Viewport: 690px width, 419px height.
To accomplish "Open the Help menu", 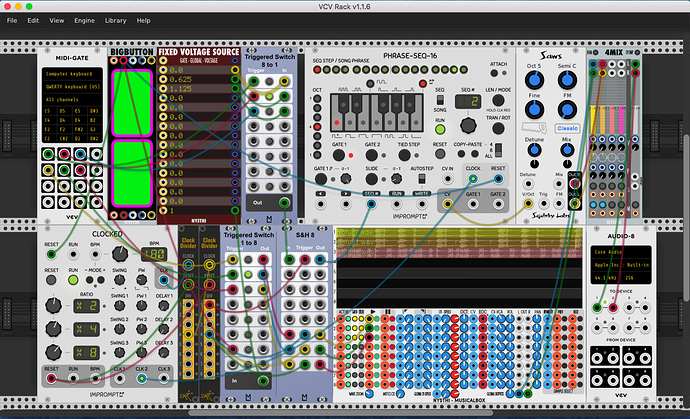I will point(143,20).
